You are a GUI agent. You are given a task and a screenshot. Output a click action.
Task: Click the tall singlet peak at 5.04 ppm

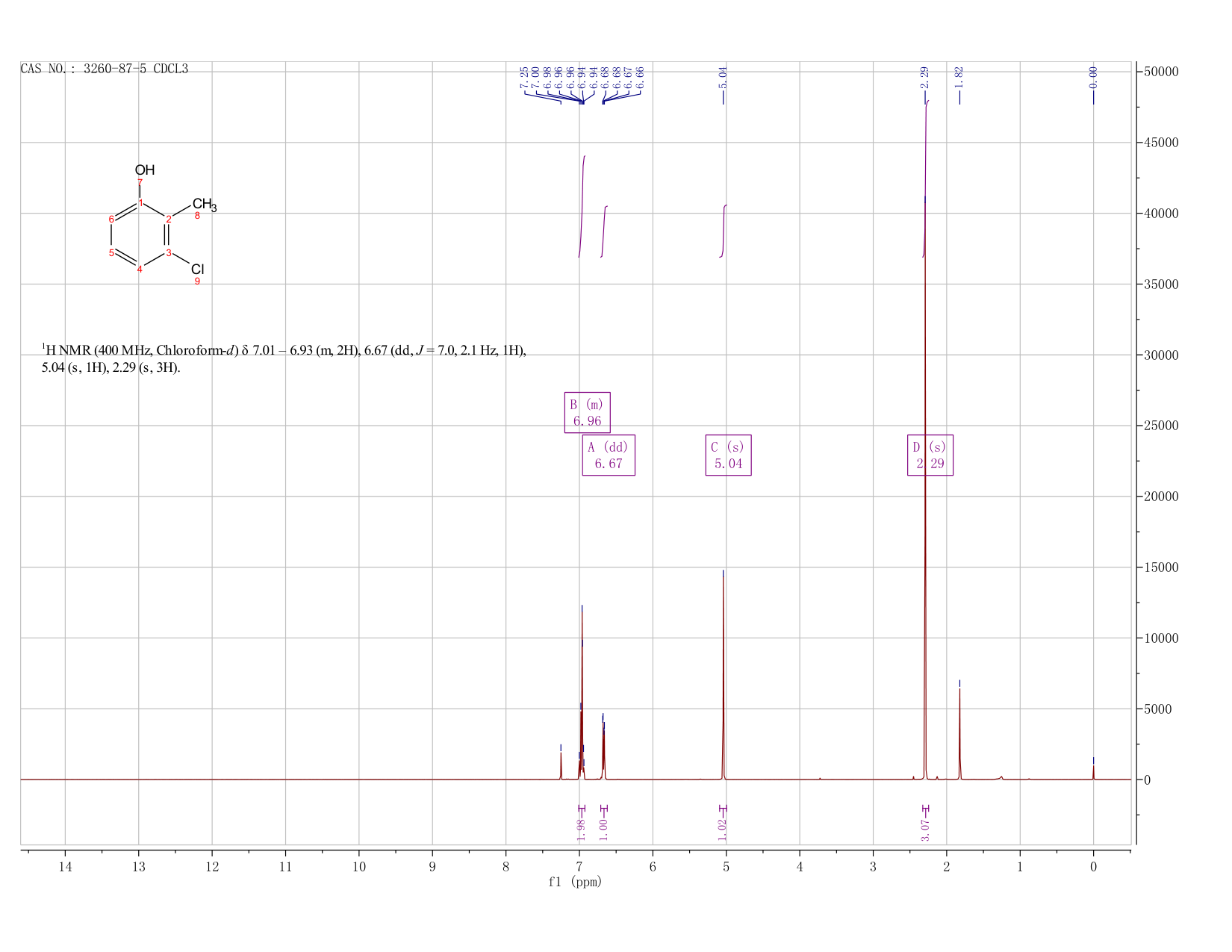(723, 672)
